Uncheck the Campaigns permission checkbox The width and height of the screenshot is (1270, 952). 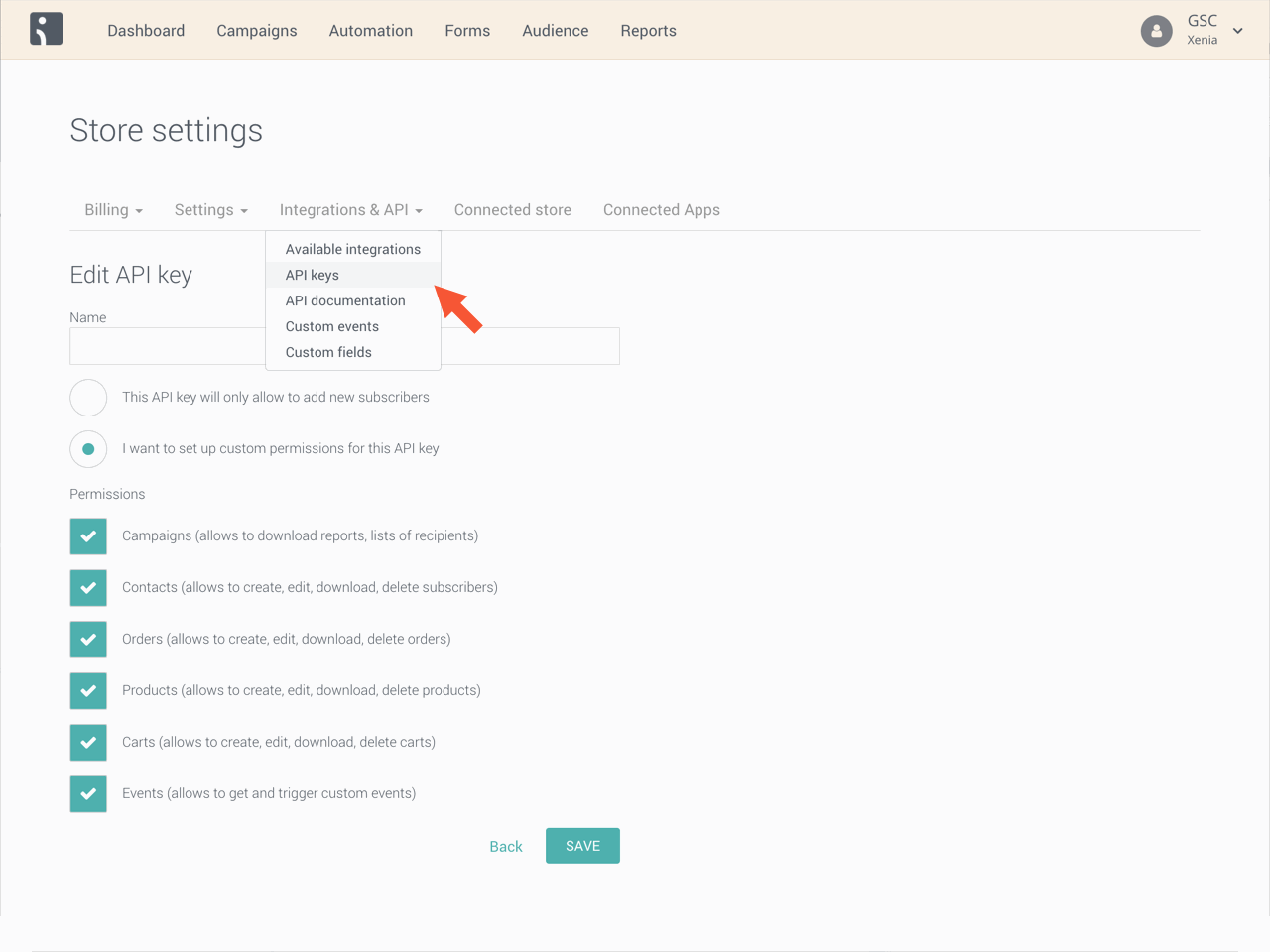tap(88, 536)
